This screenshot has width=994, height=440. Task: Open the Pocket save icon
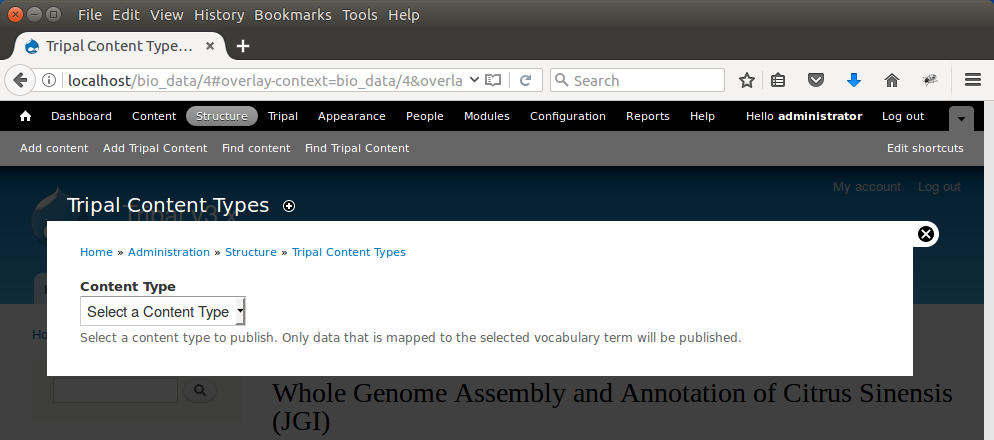coord(816,80)
